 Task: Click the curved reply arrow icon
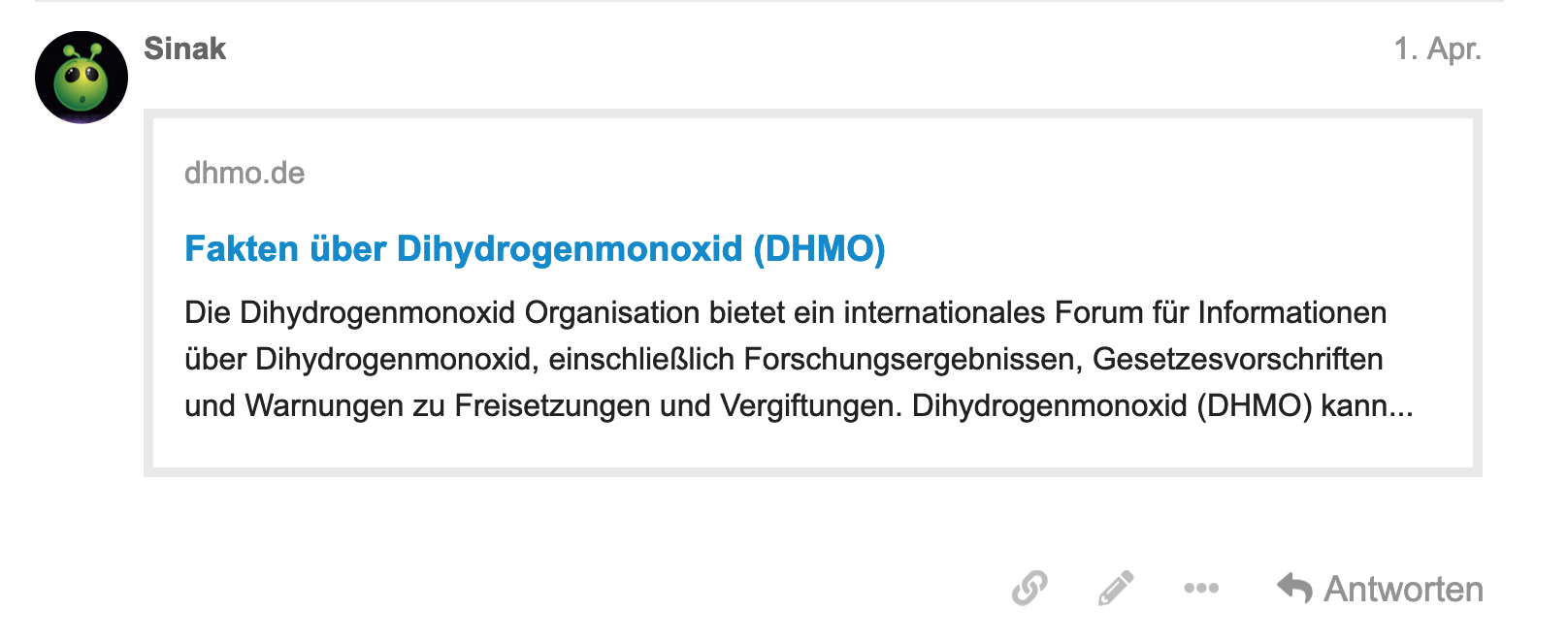pyautogui.click(x=1294, y=588)
